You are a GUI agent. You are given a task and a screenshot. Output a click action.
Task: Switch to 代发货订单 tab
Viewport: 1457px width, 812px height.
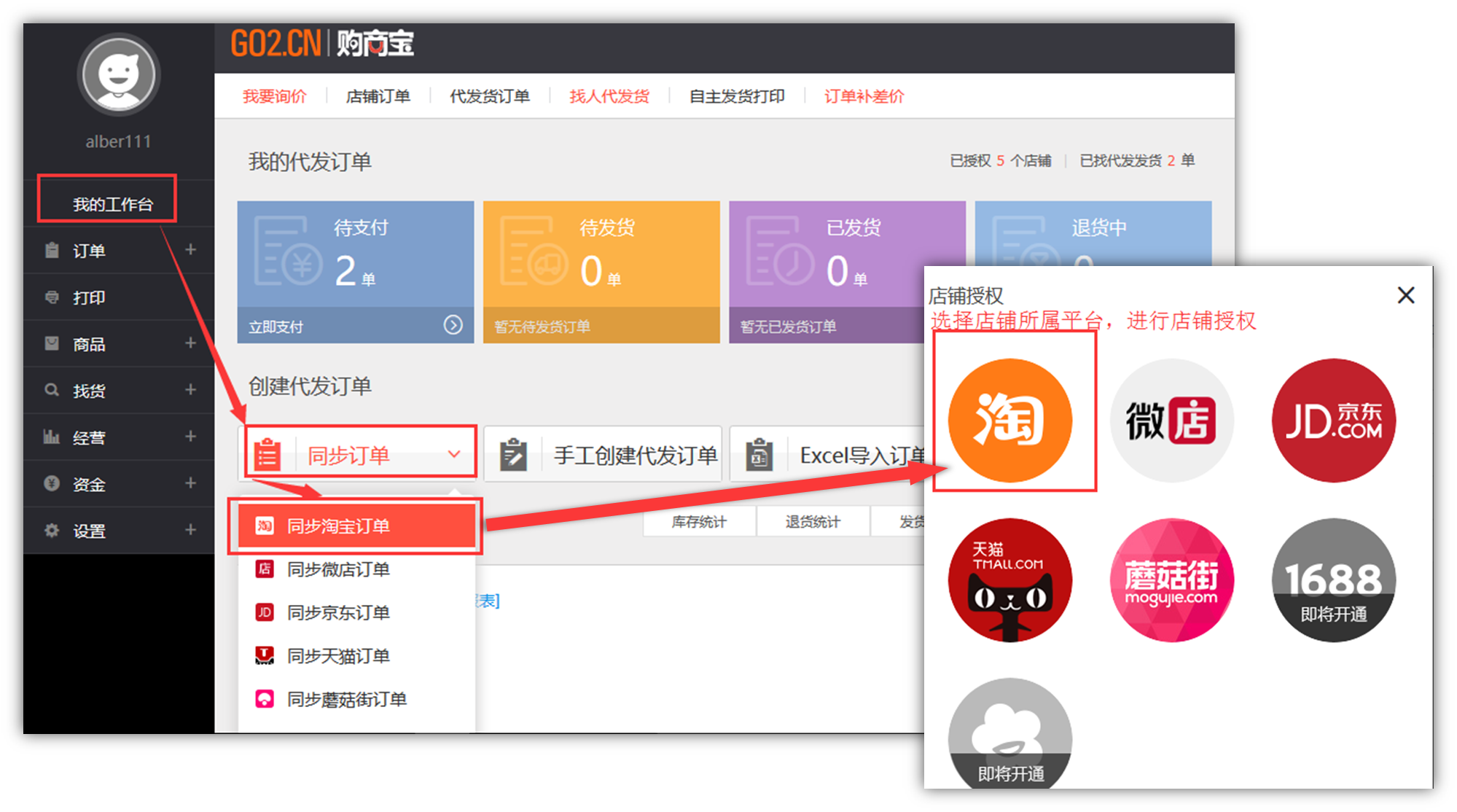click(489, 96)
